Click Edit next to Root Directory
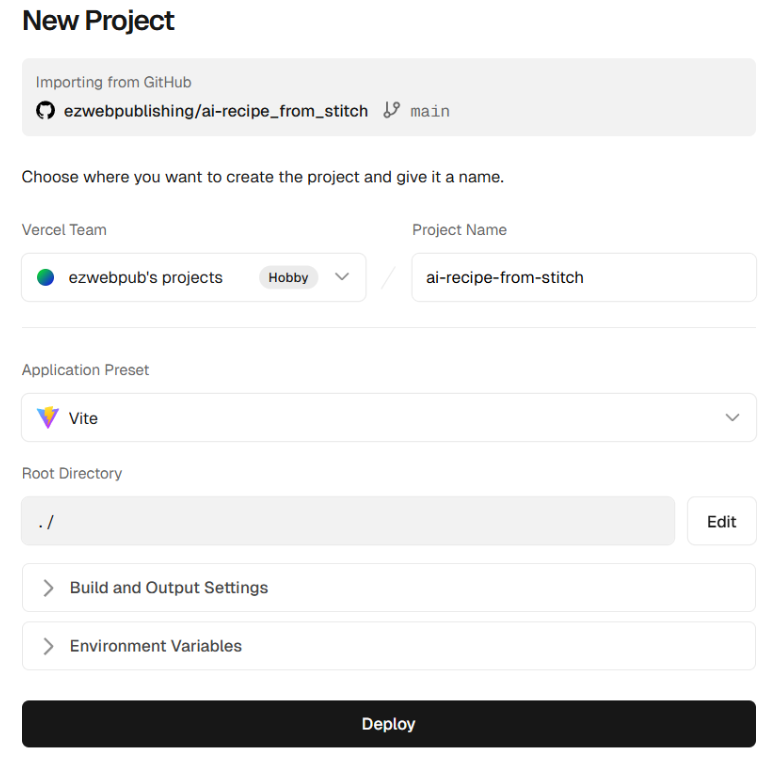 721,521
